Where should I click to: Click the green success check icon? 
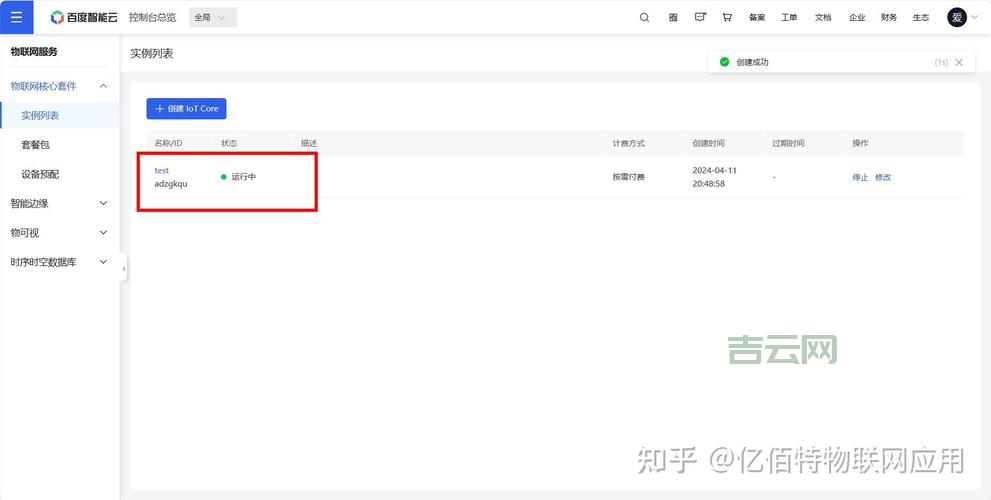pyautogui.click(x=724, y=62)
